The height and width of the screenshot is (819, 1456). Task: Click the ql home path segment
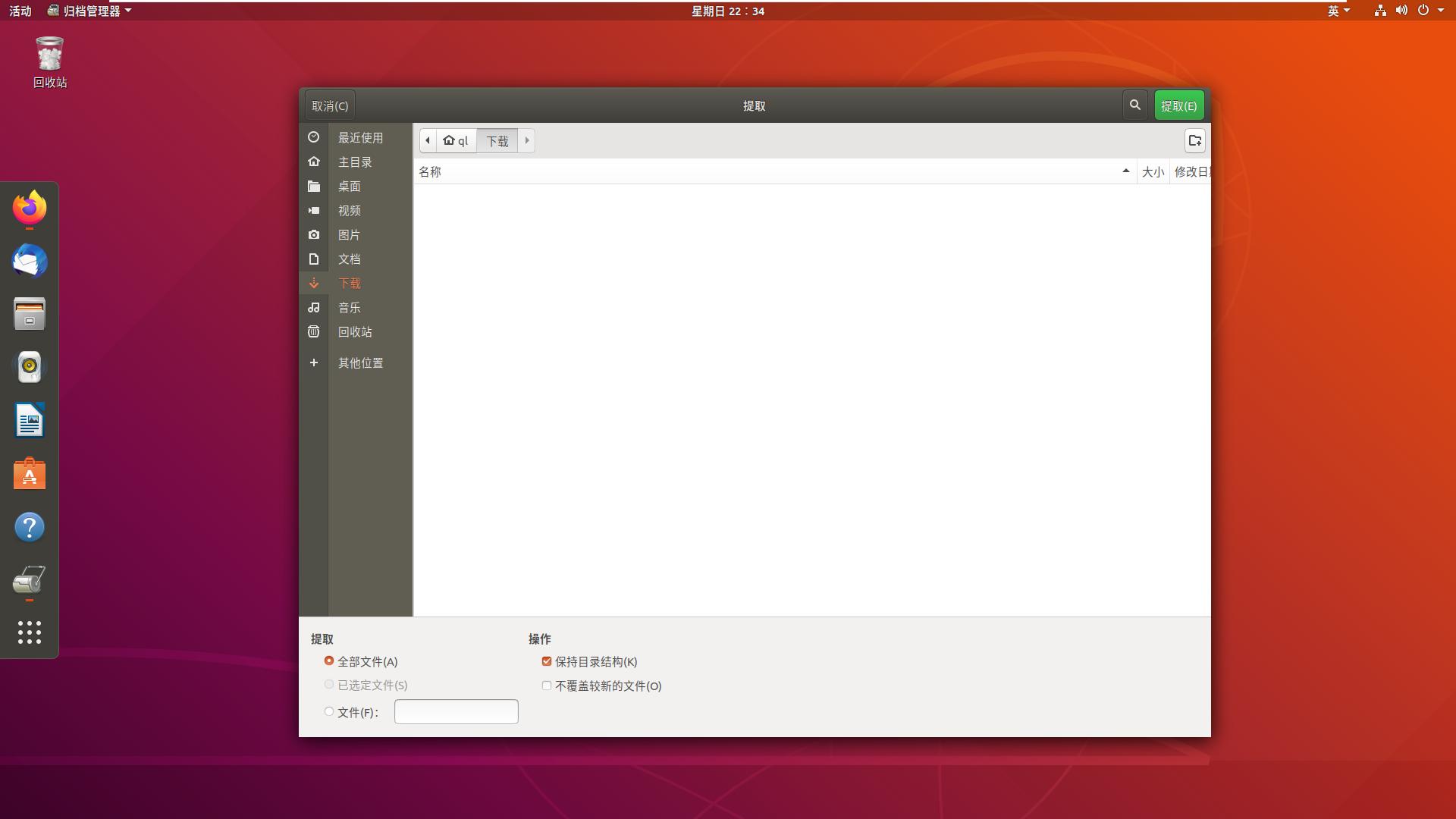(457, 140)
